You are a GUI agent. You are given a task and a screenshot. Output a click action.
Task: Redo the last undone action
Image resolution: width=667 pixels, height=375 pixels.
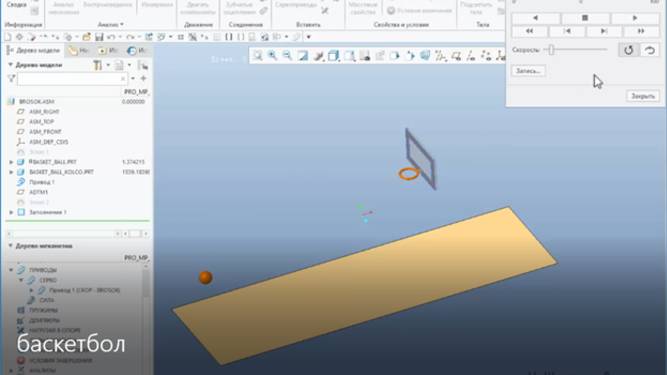[x=131, y=37]
